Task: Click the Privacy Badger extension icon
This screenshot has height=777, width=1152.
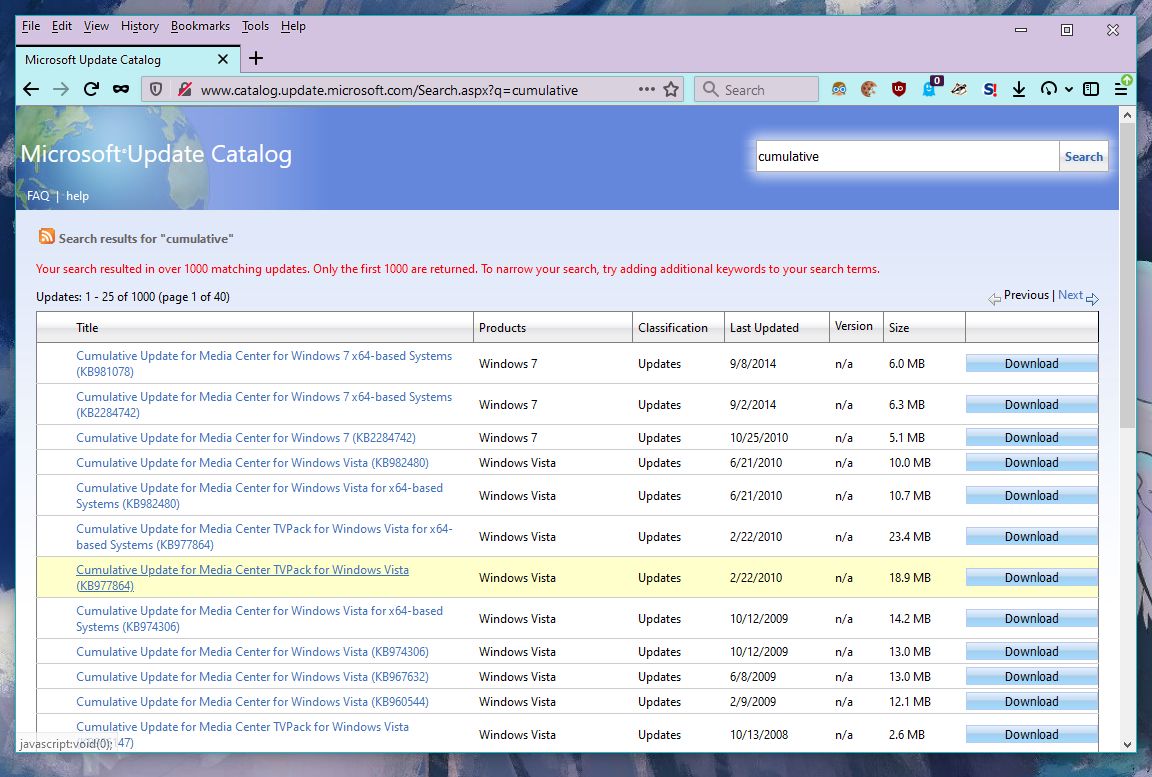Action: pyautogui.click(x=960, y=89)
